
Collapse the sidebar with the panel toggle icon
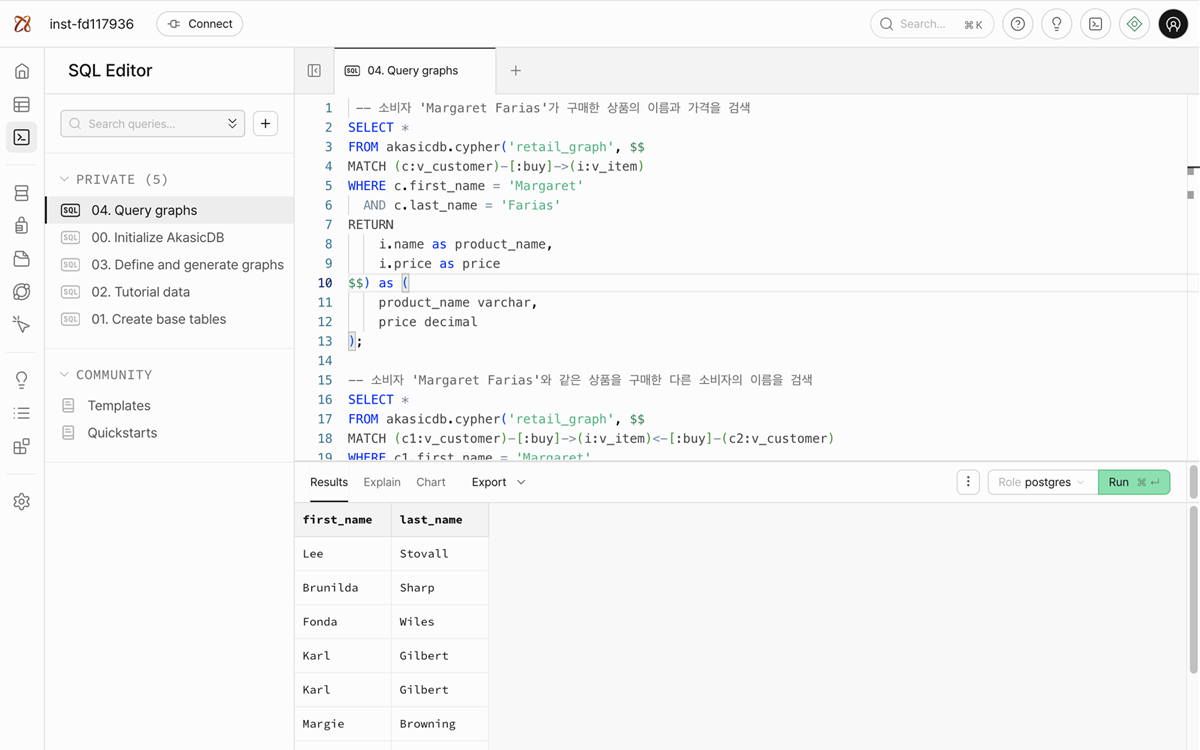[314, 71]
